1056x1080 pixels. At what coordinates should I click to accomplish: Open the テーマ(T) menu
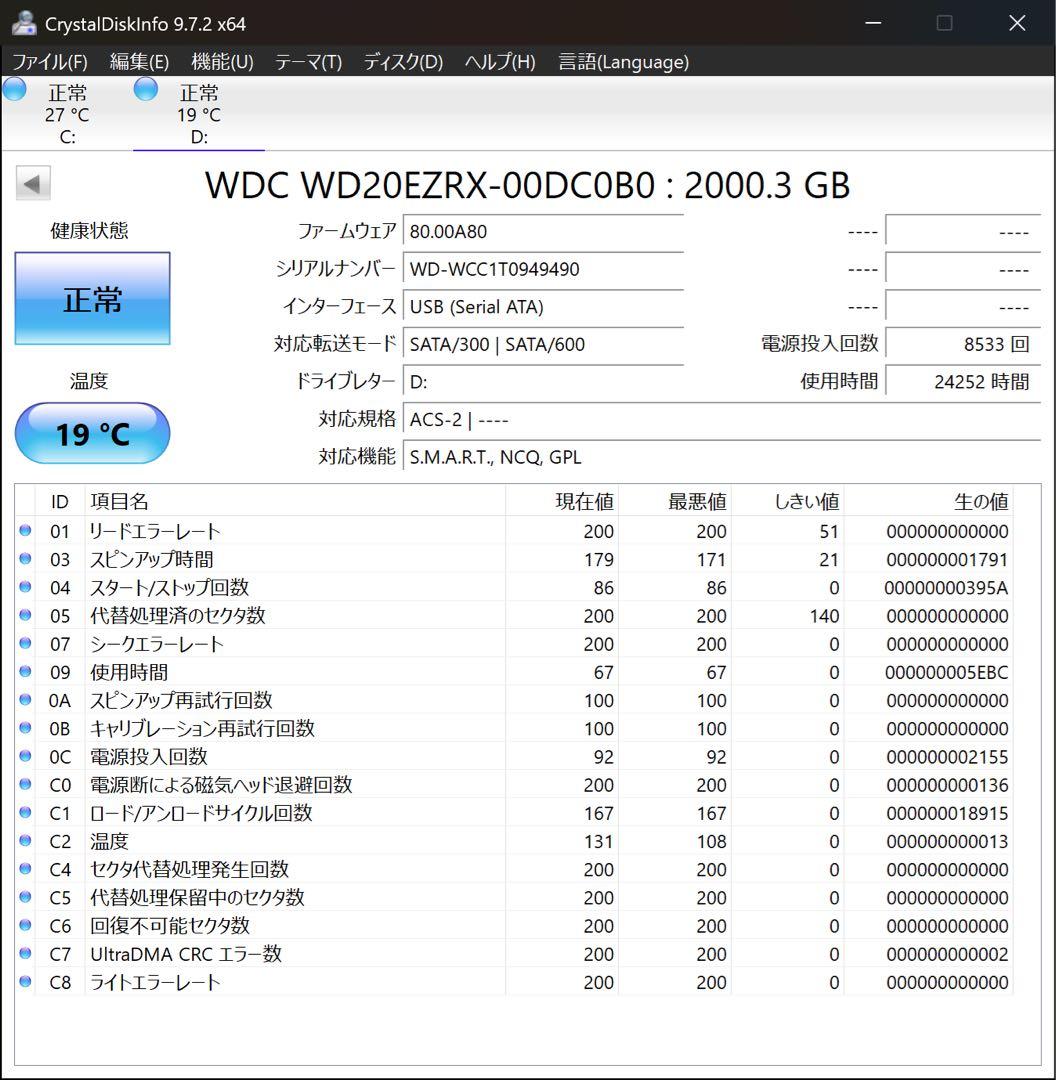coord(308,62)
